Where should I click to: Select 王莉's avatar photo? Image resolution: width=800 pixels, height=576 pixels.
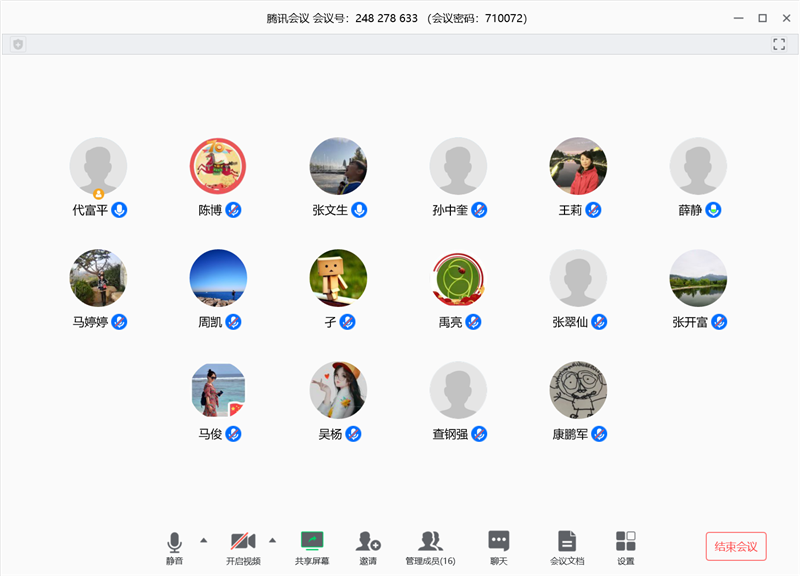click(578, 166)
